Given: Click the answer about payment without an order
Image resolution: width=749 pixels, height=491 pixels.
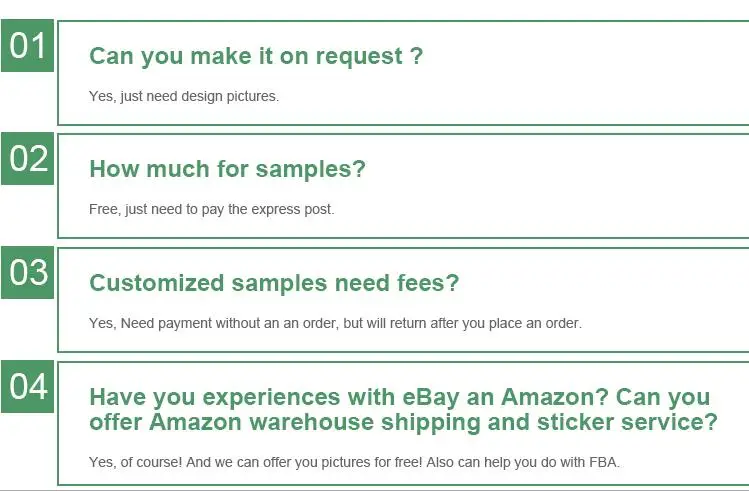Looking at the screenshot, I should pos(335,323).
